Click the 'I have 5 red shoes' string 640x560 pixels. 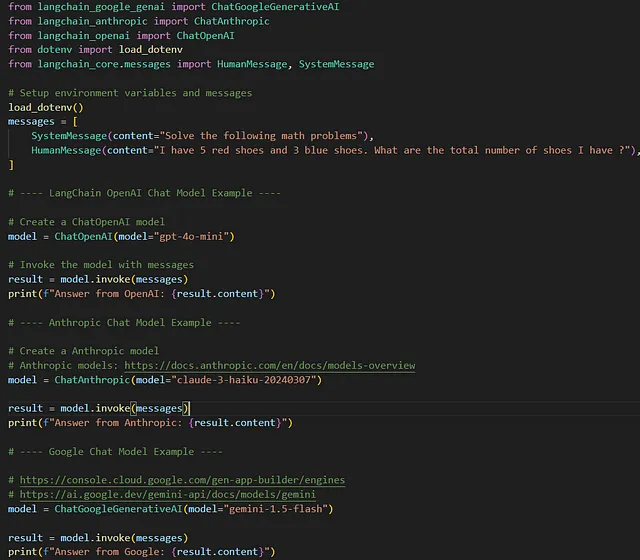(392, 150)
